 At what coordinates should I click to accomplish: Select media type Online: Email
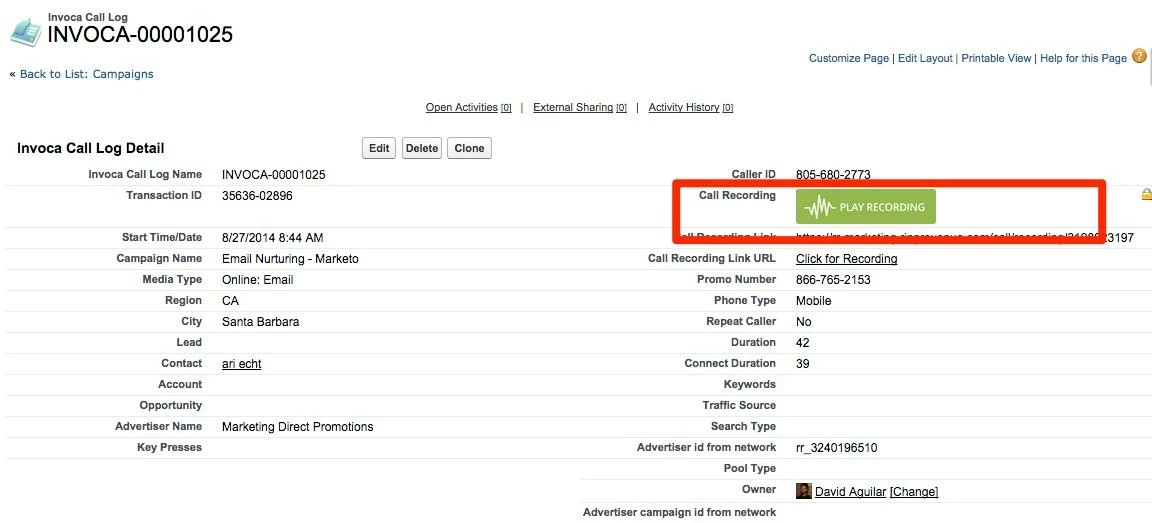pyautogui.click(x=258, y=280)
